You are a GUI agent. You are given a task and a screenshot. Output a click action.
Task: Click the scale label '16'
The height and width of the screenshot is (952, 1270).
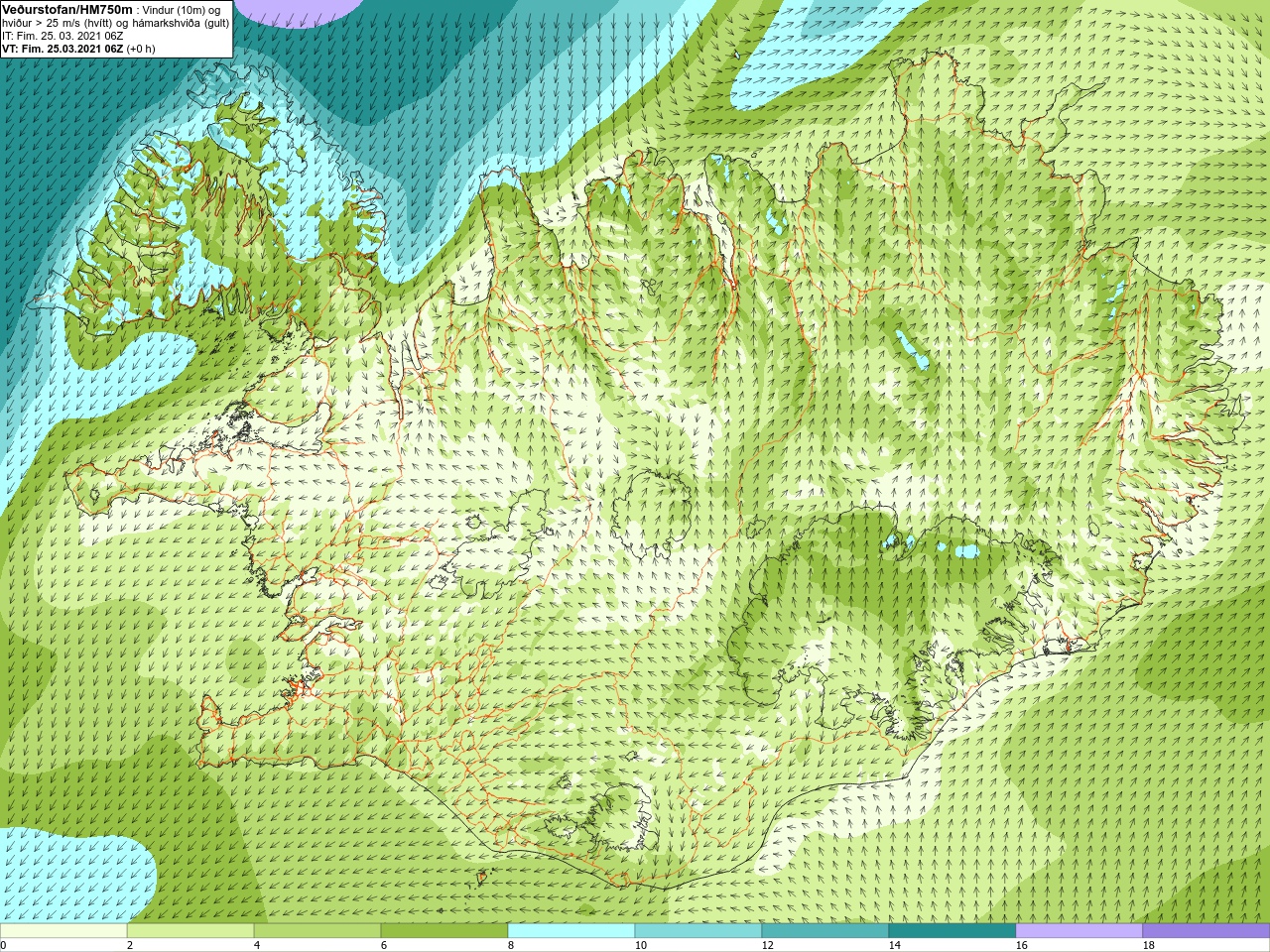1021,945
